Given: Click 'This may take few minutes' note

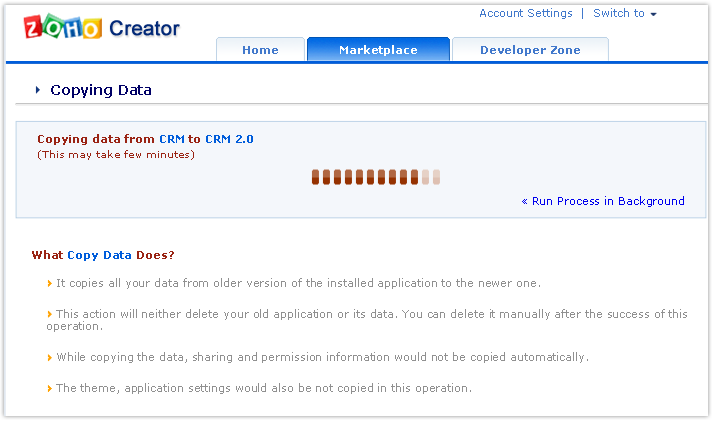Looking at the screenshot, I should [x=116, y=155].
